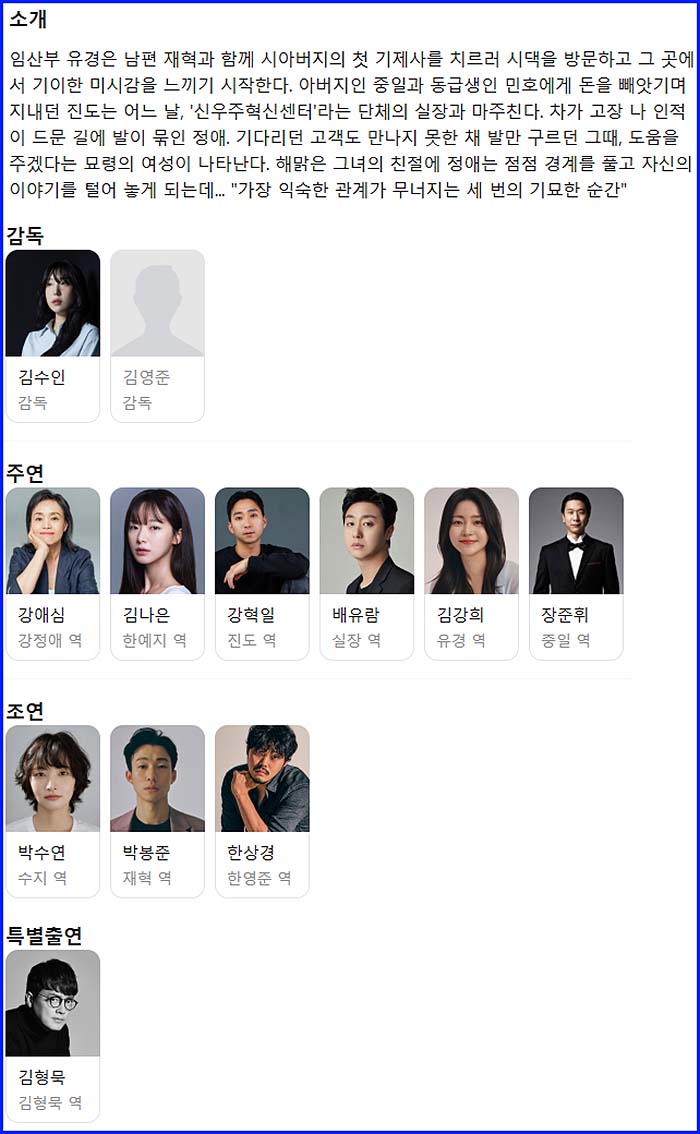Select 김나은's portrait thumbnail
Image resolution: width=700 pixels, height=1134 pixels.
point(158,541)
